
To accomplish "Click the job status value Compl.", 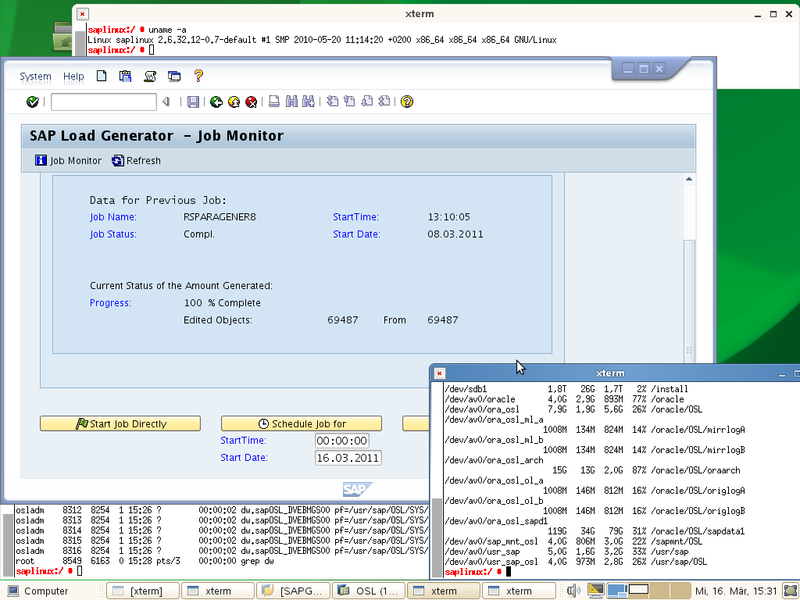I will coord(199,234).
